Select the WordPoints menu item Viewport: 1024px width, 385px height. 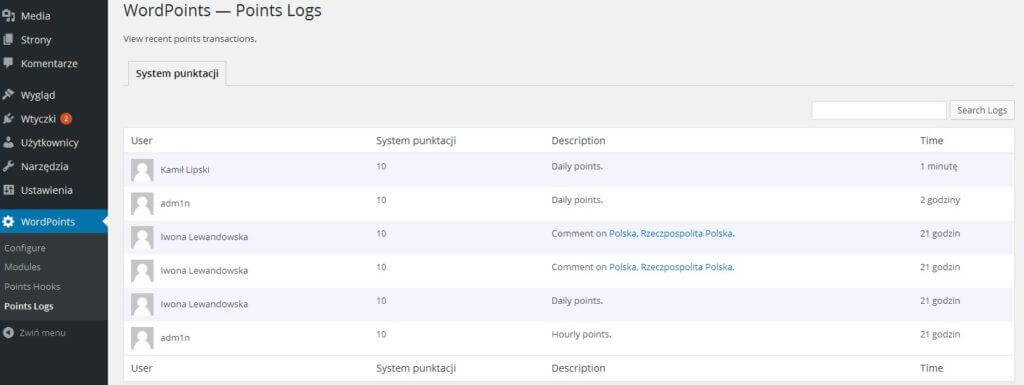coord(54,222)
